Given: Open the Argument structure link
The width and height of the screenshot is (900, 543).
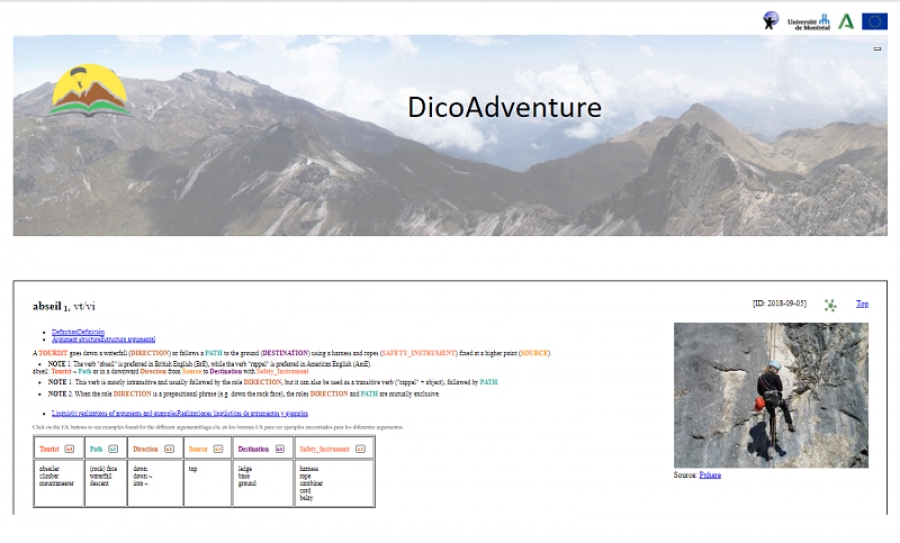Looking at the screenshot, I should coord(103,339).
